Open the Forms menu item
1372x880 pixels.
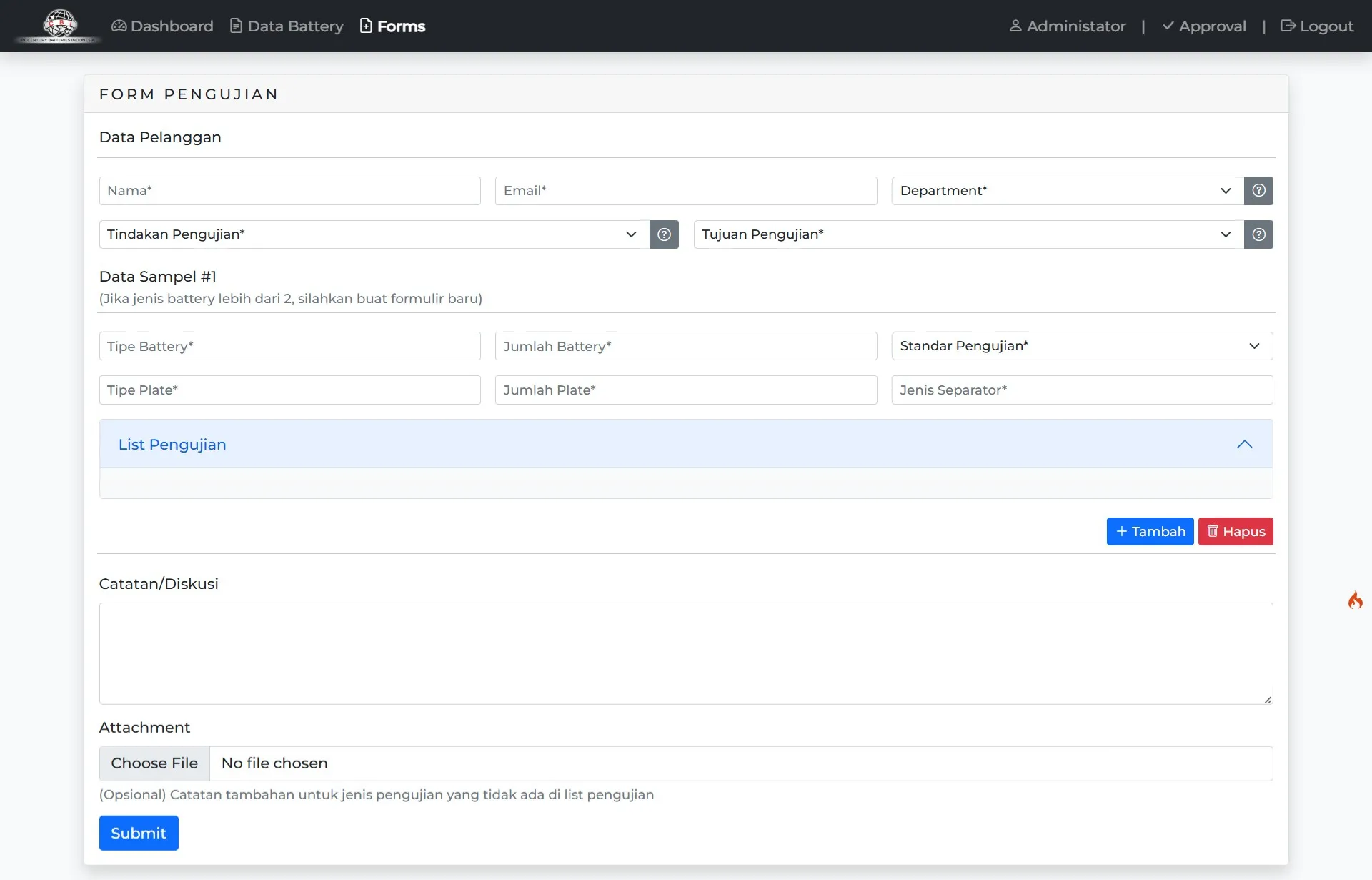(x=392, y=26)
